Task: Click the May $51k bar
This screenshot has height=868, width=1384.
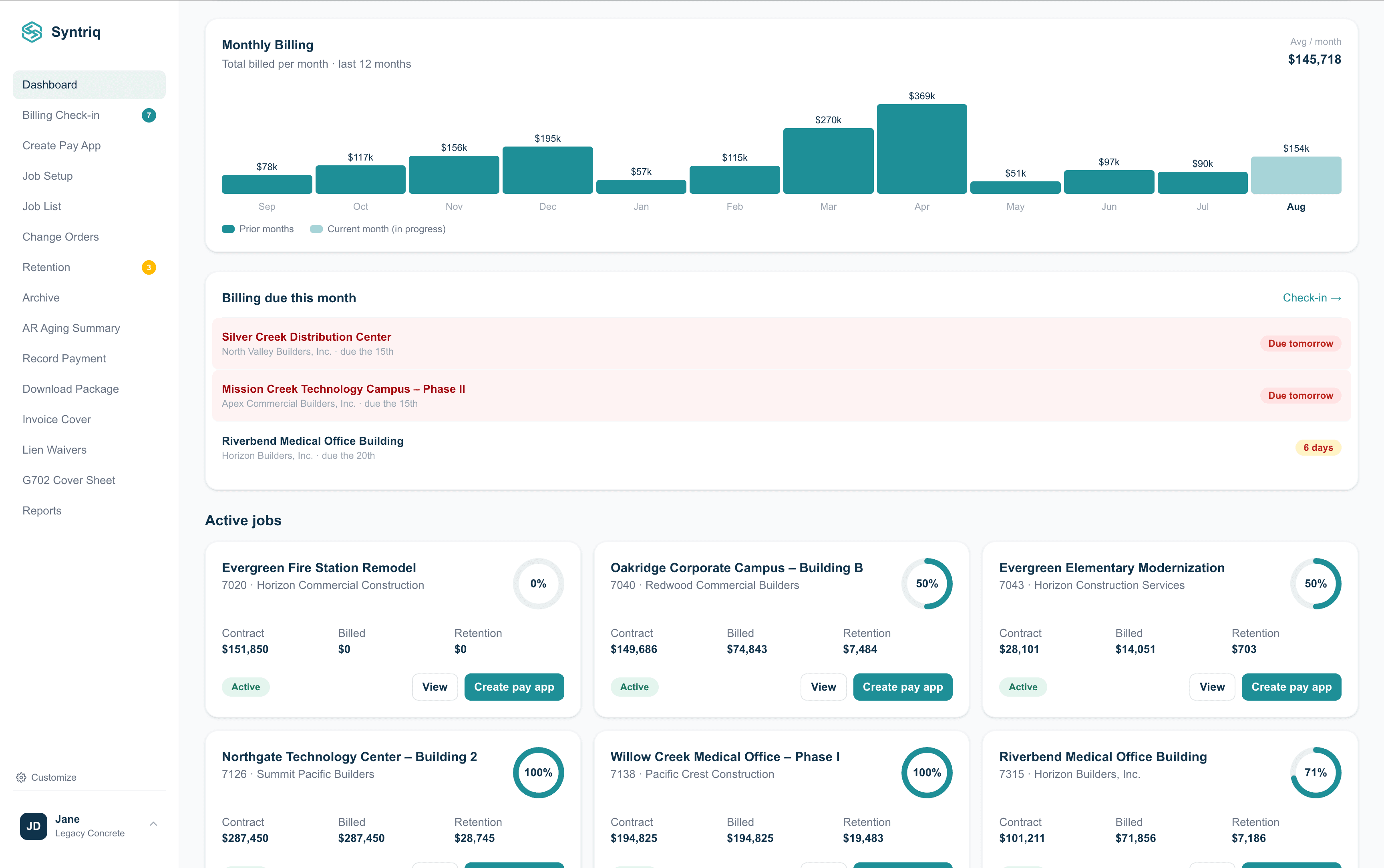Action: 1015,188
